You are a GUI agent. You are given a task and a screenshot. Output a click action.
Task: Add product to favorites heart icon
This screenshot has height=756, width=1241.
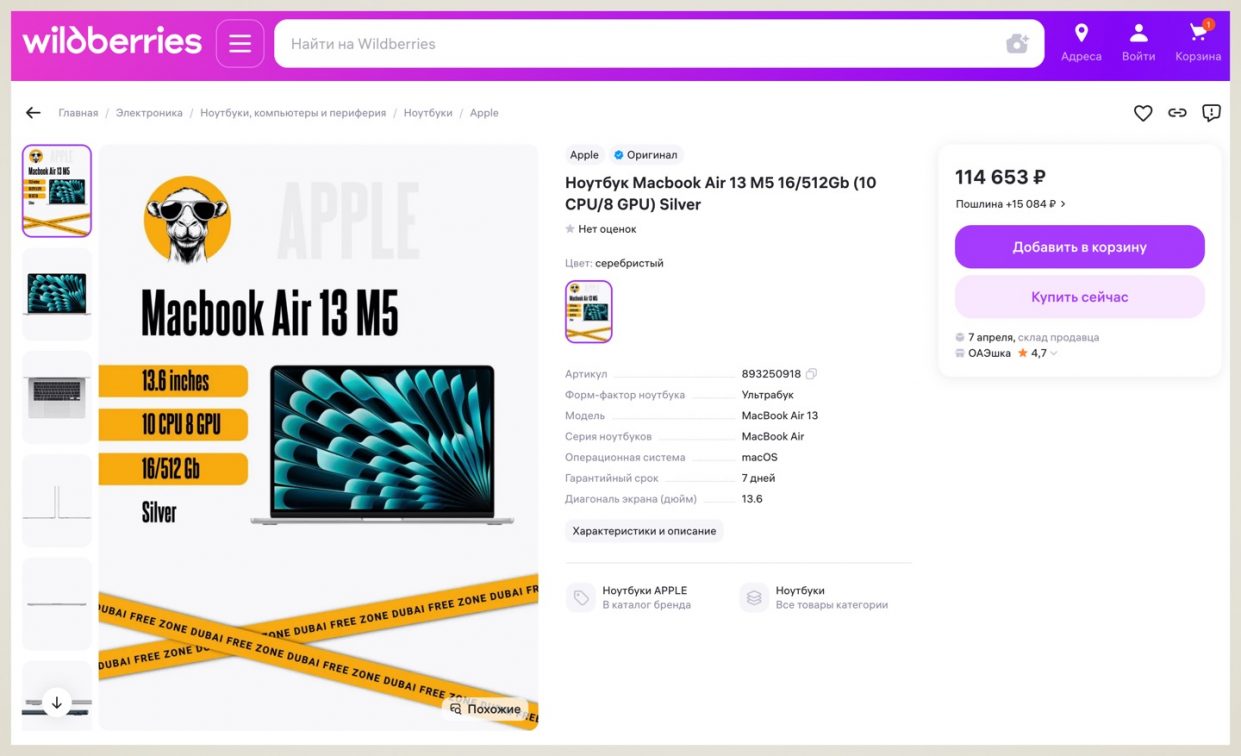1143,113
